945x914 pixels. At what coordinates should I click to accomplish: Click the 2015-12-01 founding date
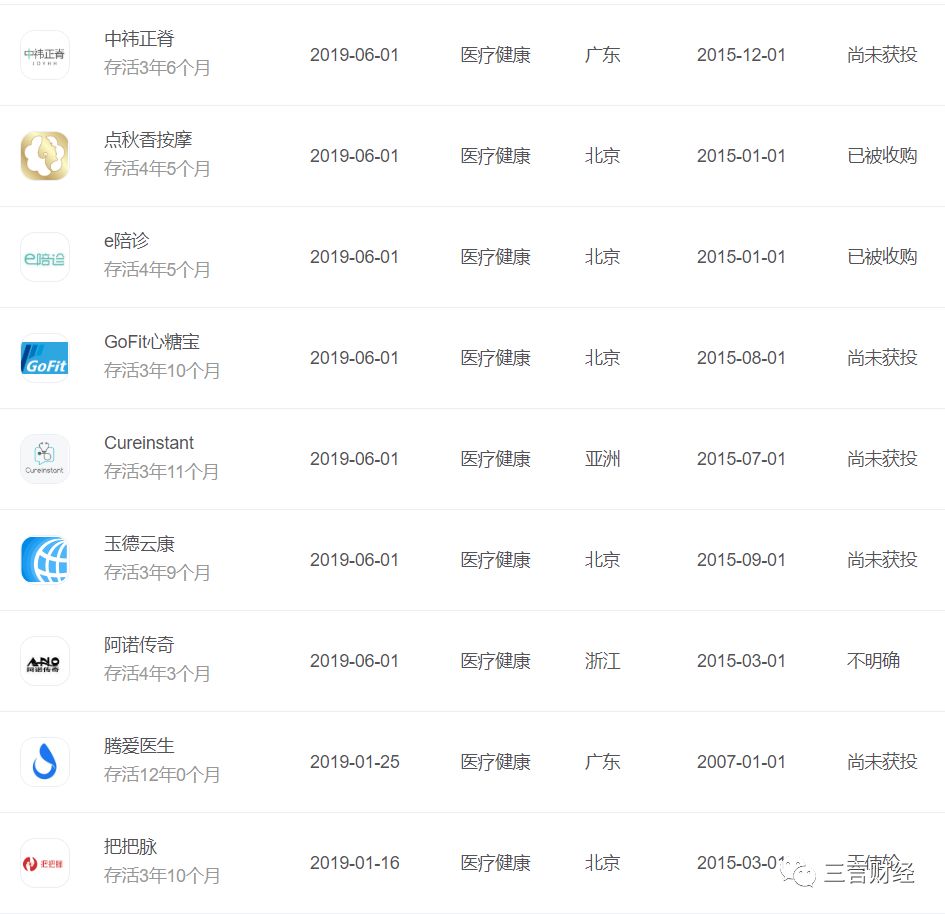click(741, 55)
